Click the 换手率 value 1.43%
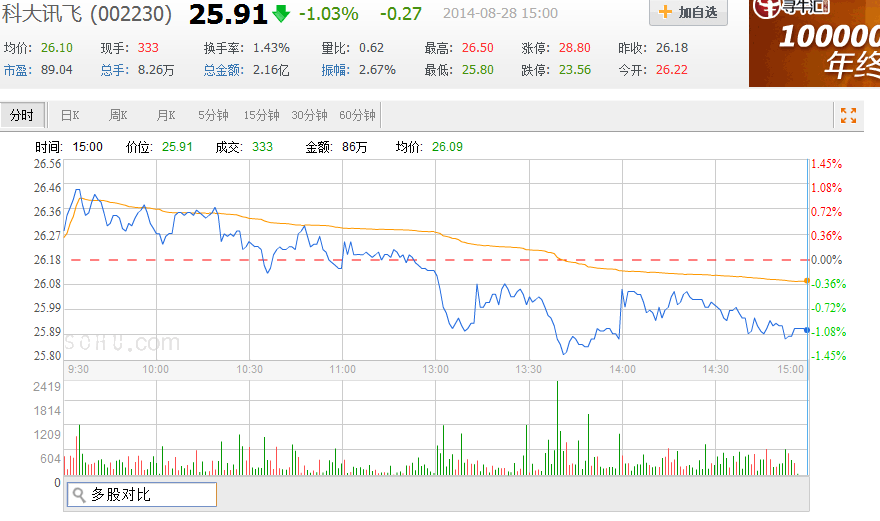Screen dimensions: 880x521 pyautogui.click(x=271, y=48)
